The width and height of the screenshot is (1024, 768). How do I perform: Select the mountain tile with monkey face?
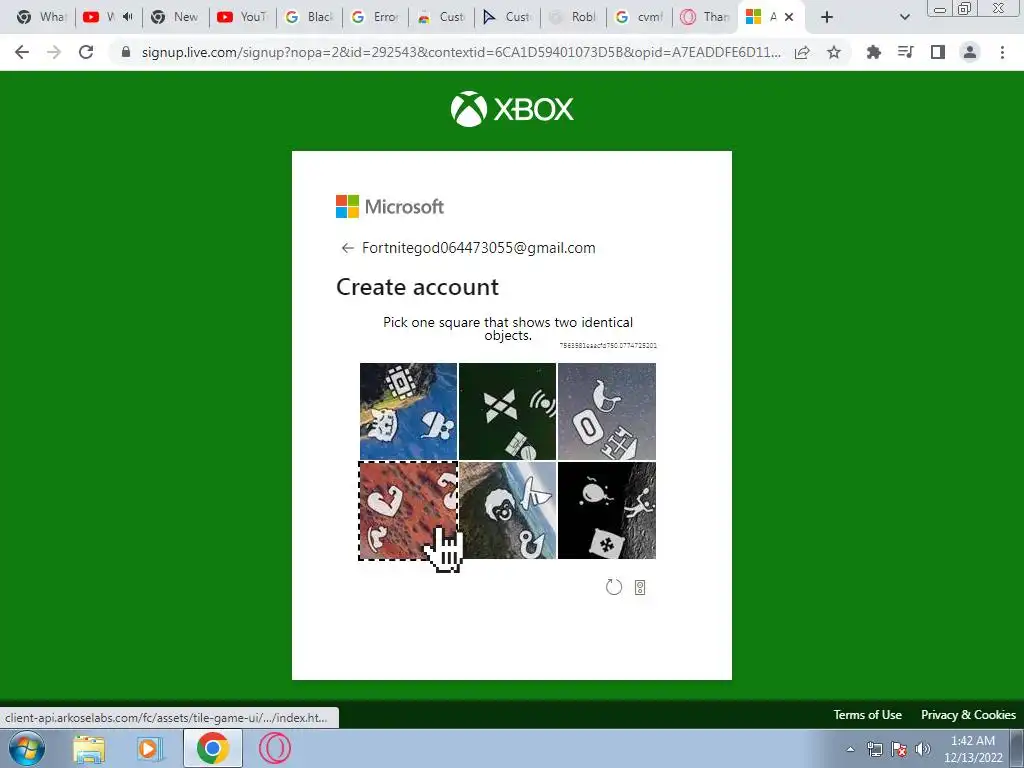click(x=507, y=511)
